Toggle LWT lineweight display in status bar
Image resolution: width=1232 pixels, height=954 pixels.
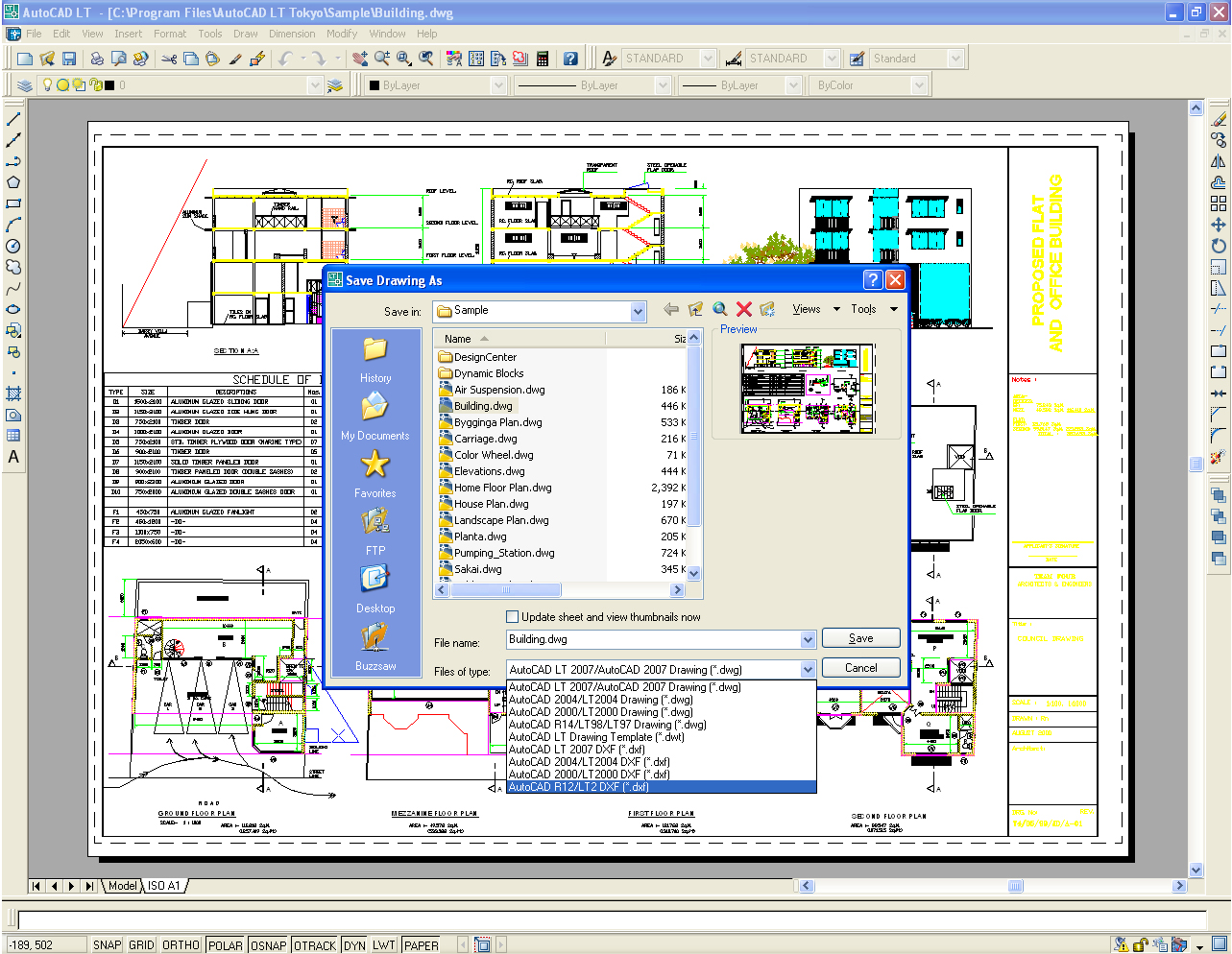[x=384, y=945]
